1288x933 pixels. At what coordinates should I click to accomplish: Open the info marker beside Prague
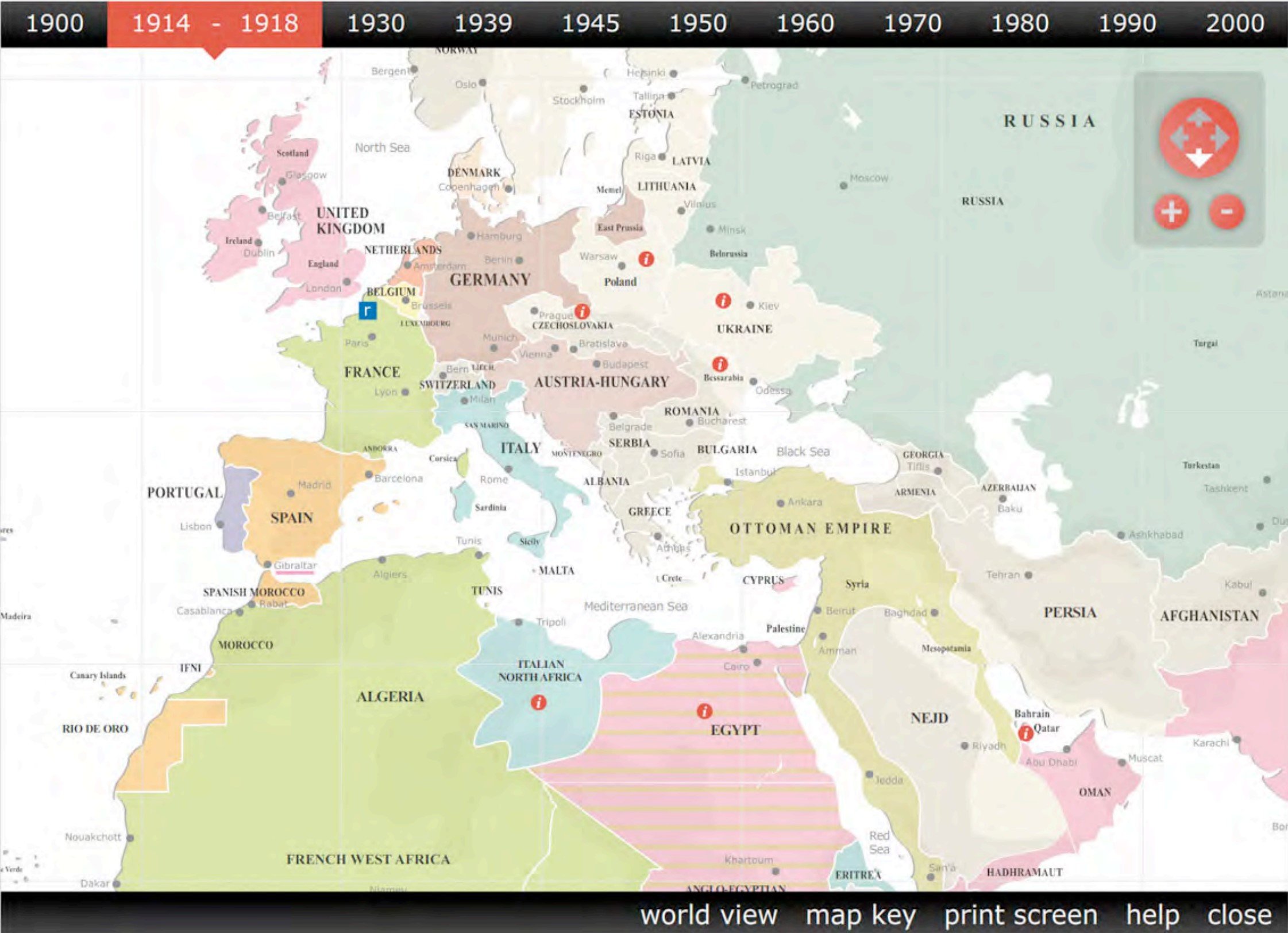582,311
